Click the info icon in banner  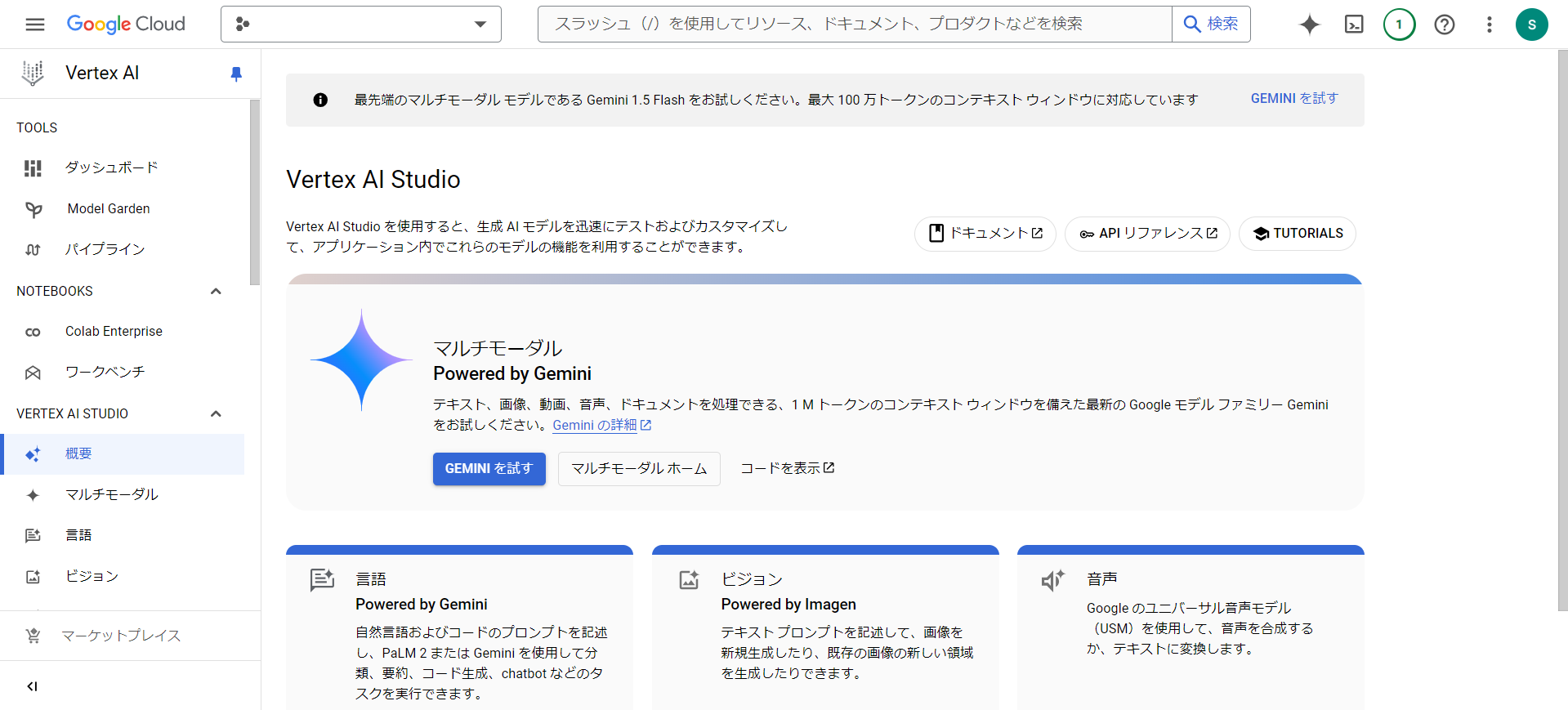pos(320,100)
